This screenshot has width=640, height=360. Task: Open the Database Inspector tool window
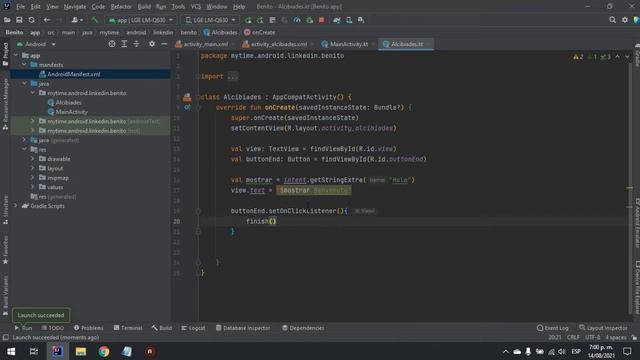click(x=243, y=328)
